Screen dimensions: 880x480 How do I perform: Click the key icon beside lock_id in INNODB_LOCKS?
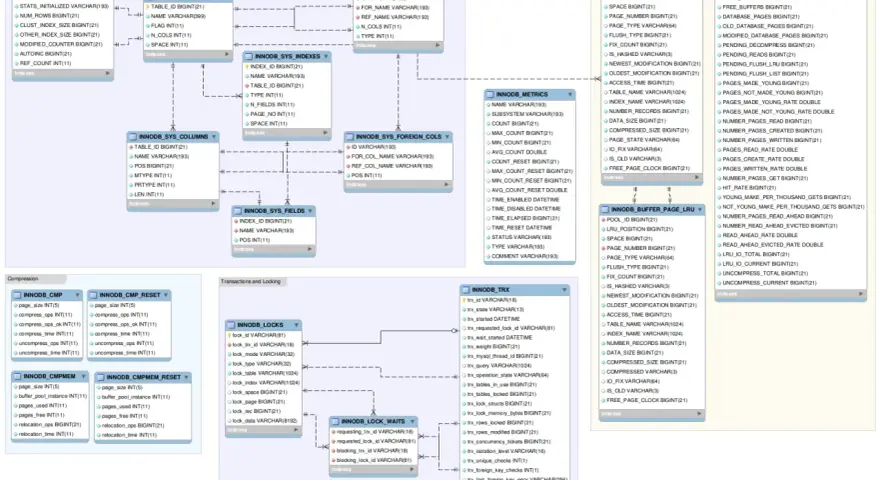[229, 335]
